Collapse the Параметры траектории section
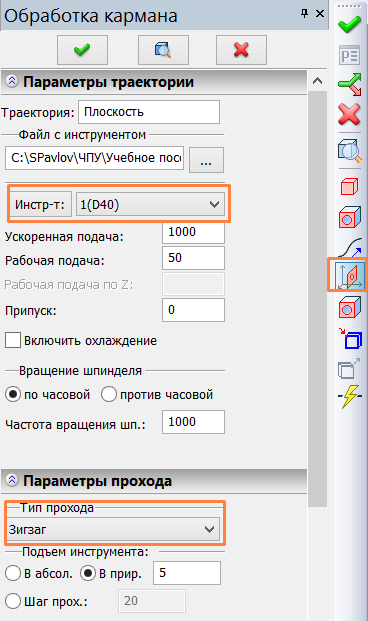Viewport: 368px width, 621px height. coord(12,82)
